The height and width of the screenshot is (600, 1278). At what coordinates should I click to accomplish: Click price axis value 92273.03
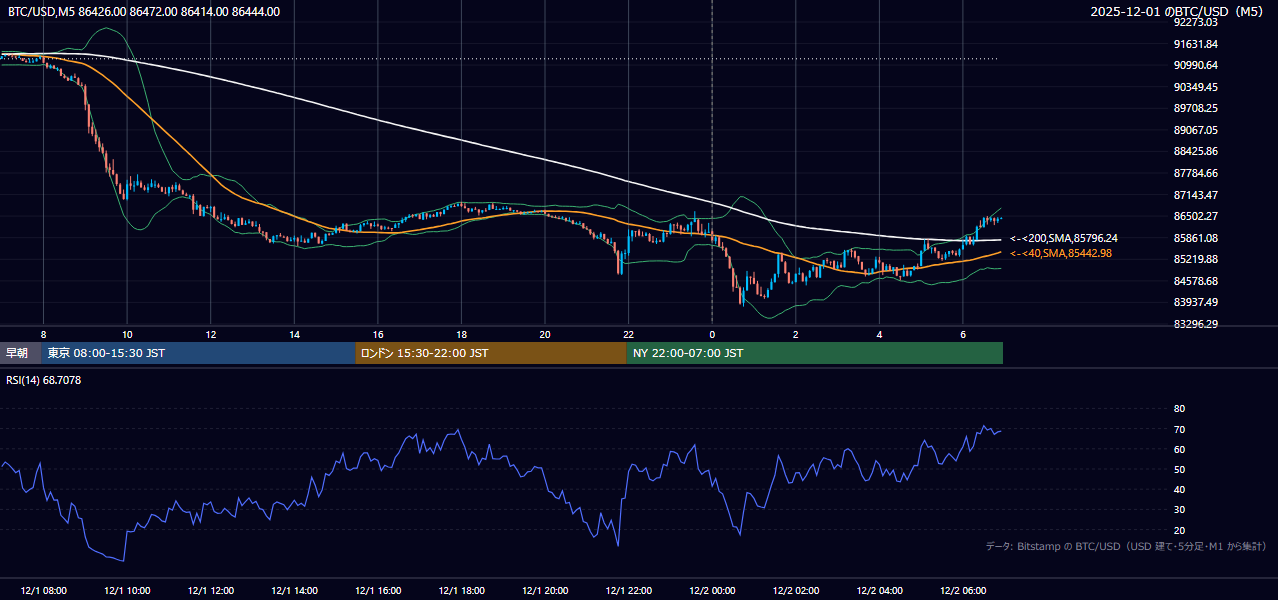(1195, 22)
